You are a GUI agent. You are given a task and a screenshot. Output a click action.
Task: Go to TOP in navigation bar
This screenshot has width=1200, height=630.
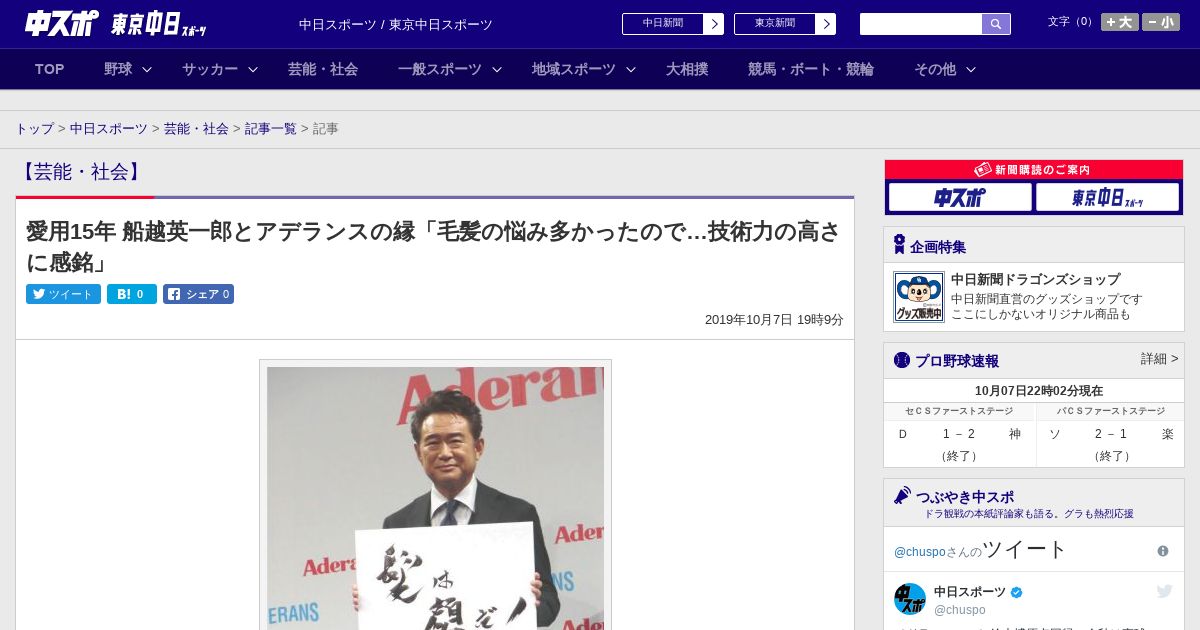pos(49,69)
